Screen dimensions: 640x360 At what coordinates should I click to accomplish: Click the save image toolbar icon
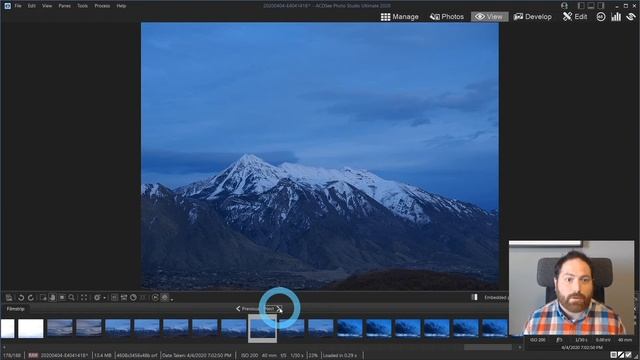tap(9, 298)
